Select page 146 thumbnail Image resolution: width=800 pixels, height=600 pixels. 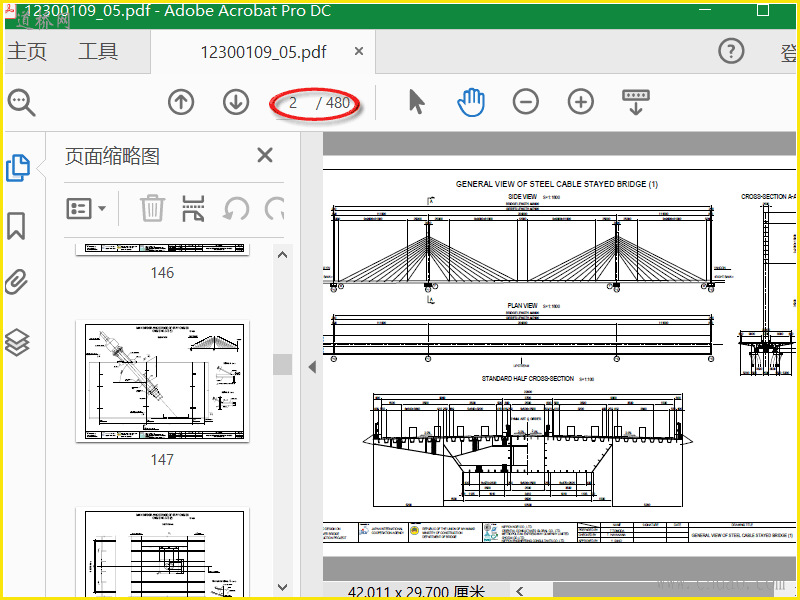point(162,248)
